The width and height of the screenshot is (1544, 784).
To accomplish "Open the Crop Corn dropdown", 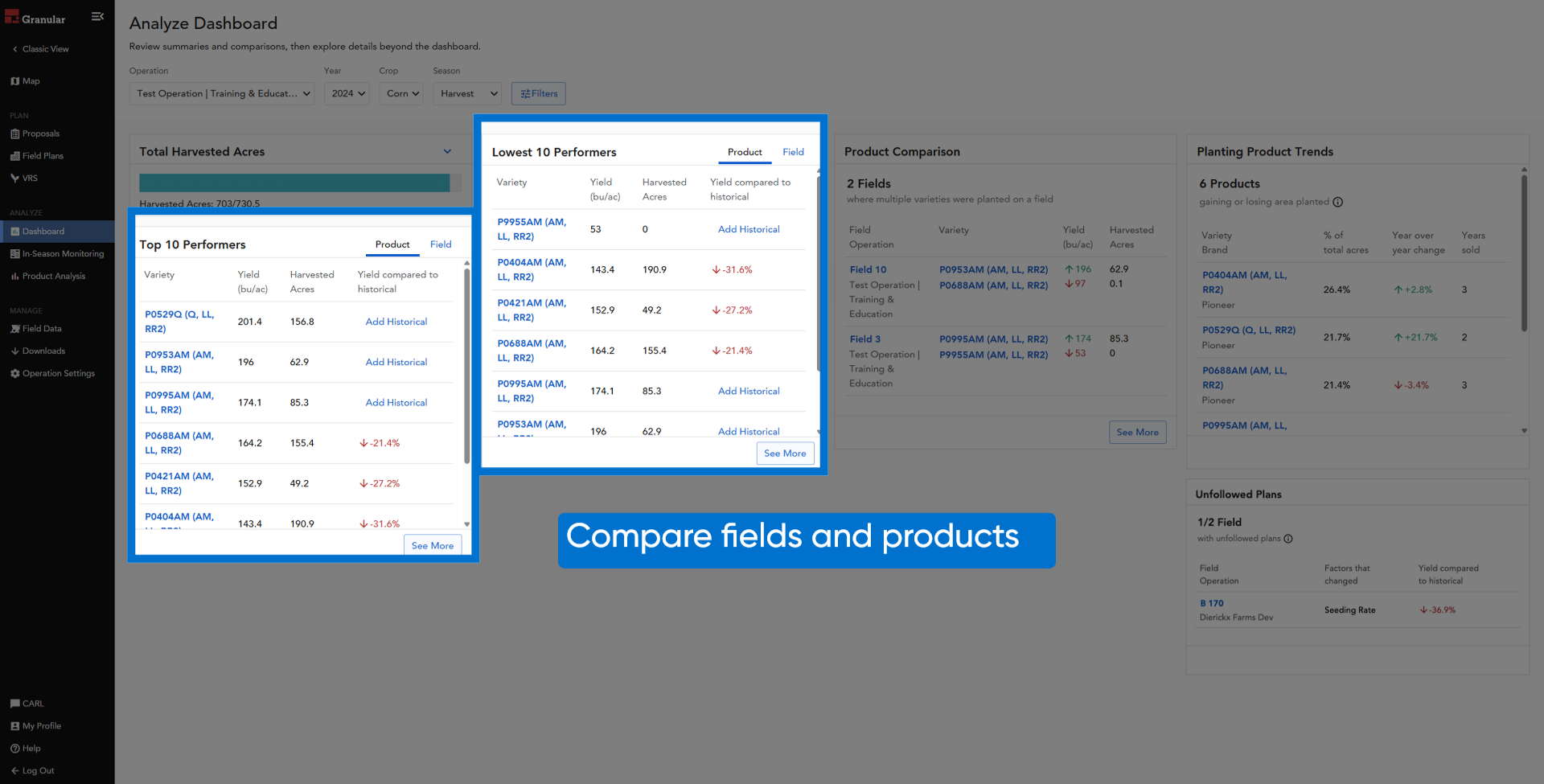I will [401, 93].
